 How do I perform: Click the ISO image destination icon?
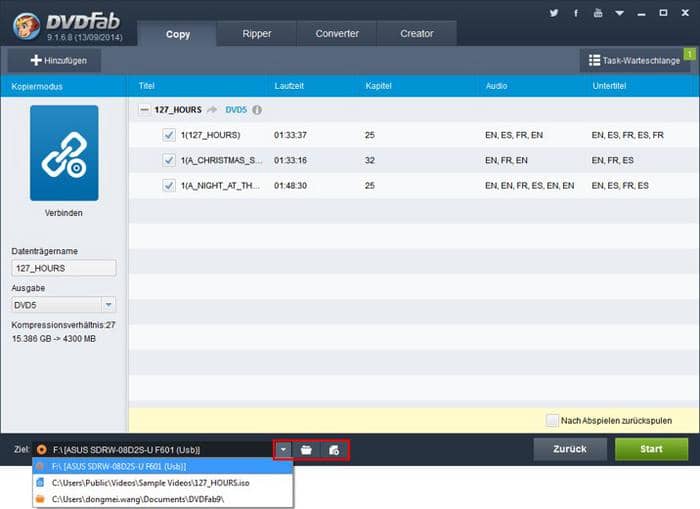[334, 450]
